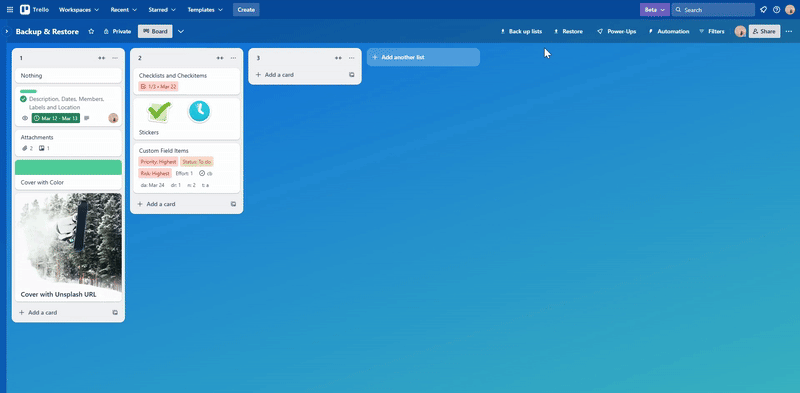
Task: Expand views chevron next to Board
Action: [x=181, y=32]
